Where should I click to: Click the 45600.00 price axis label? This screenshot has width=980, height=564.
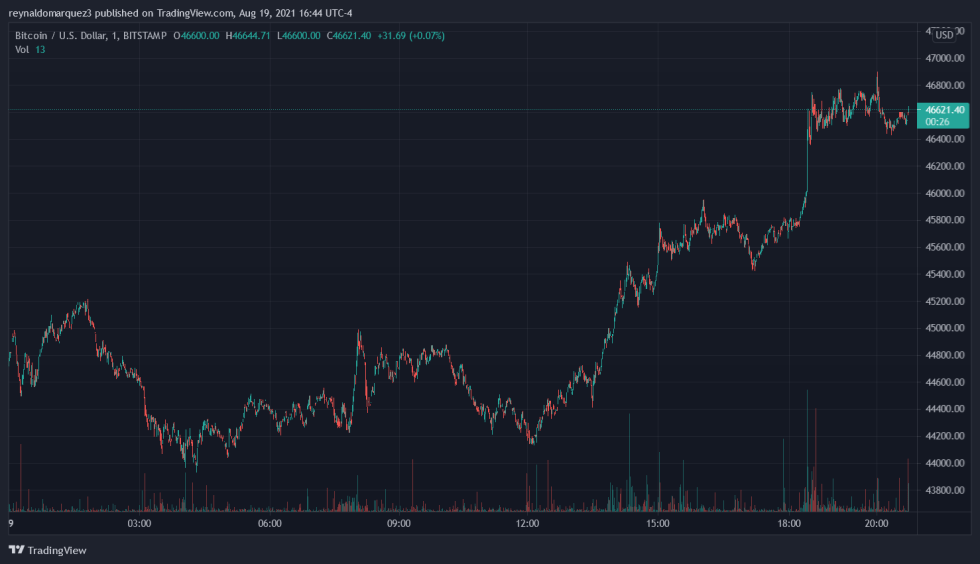tap(944, 247)
